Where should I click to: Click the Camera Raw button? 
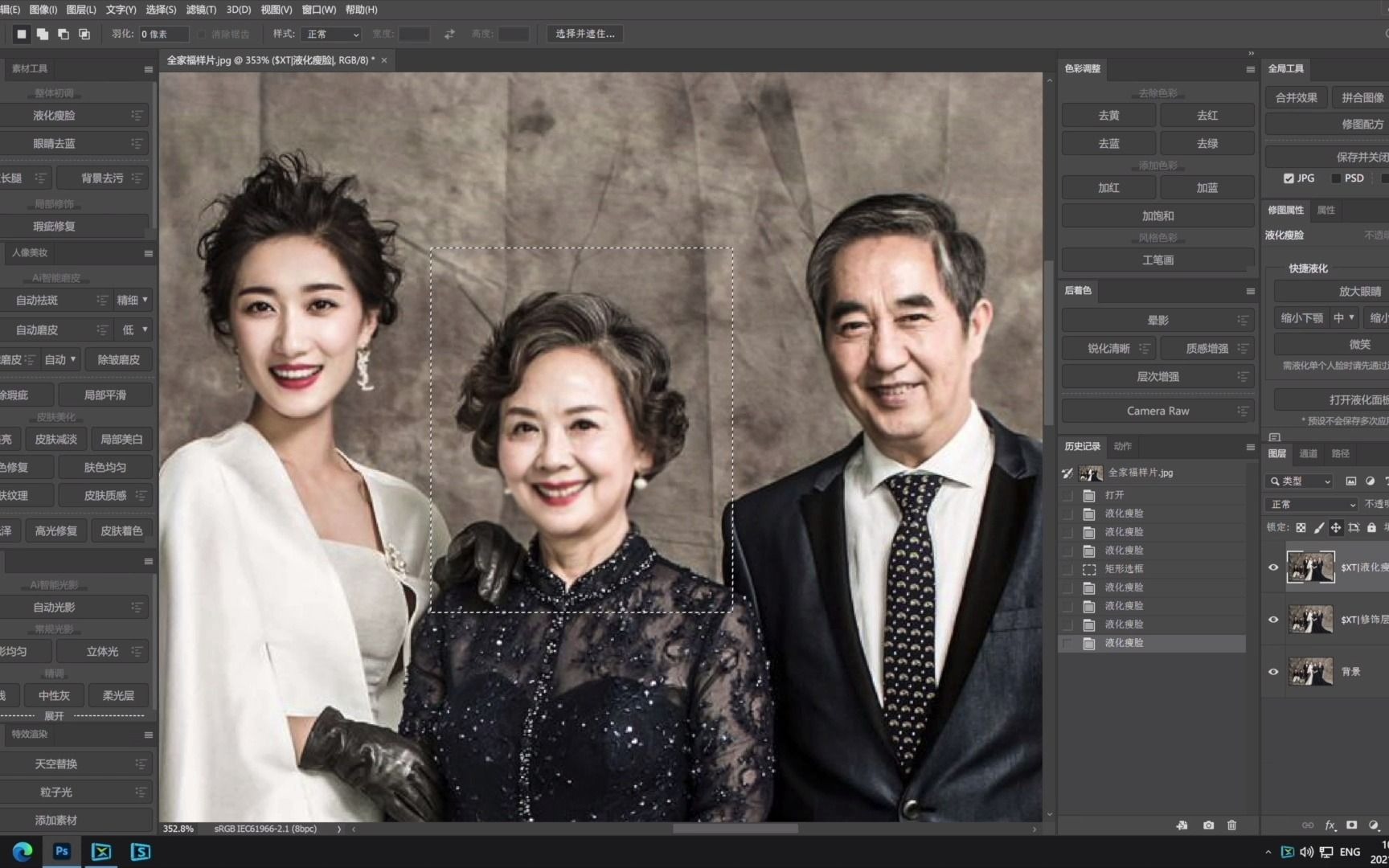1157,411
